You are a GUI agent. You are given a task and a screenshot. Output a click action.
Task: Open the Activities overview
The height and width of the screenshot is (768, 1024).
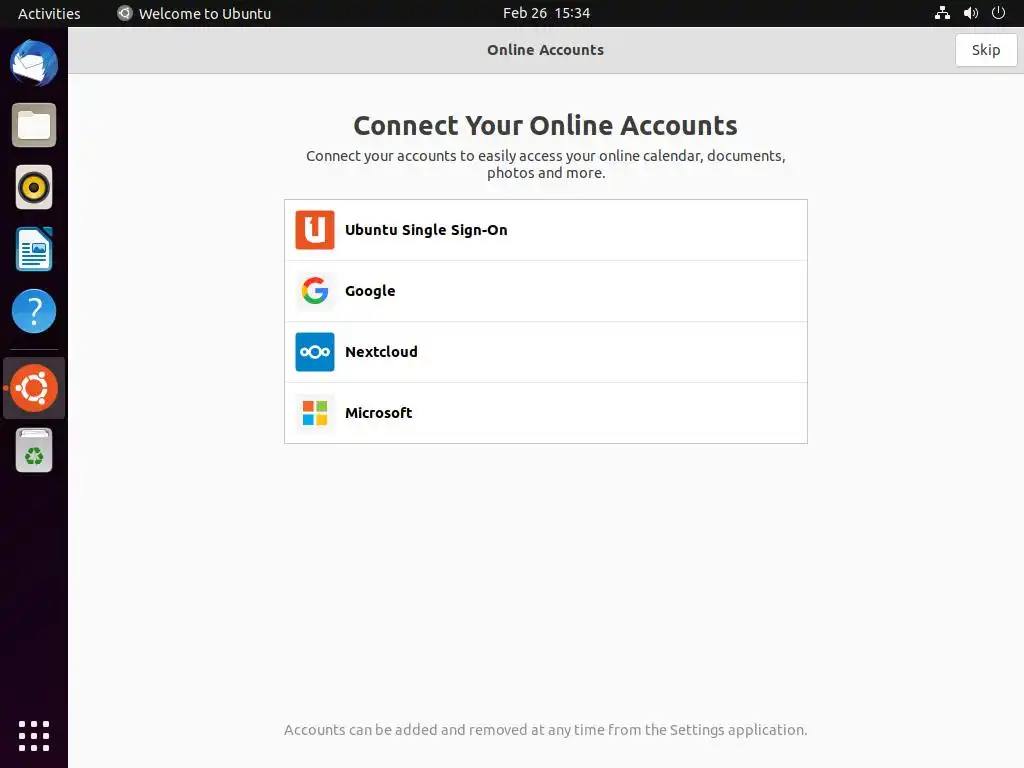click(x=49, y=13)
